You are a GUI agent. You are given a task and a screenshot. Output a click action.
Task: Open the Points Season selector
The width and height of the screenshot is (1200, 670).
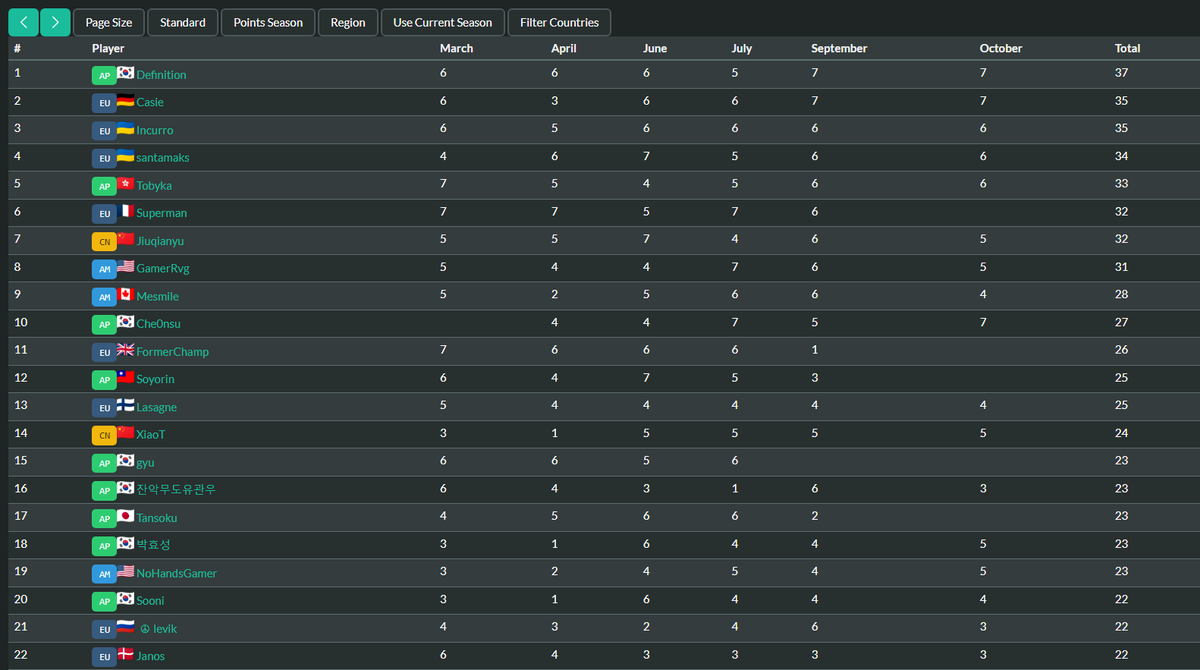point(268,22)
